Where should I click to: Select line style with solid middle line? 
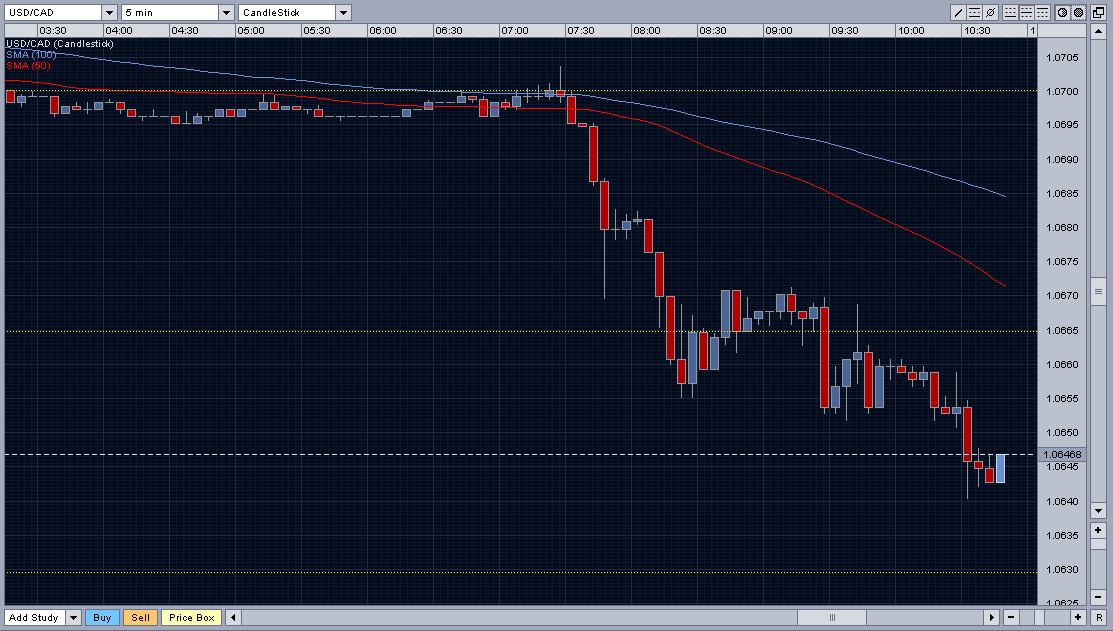pos(1026,12)
